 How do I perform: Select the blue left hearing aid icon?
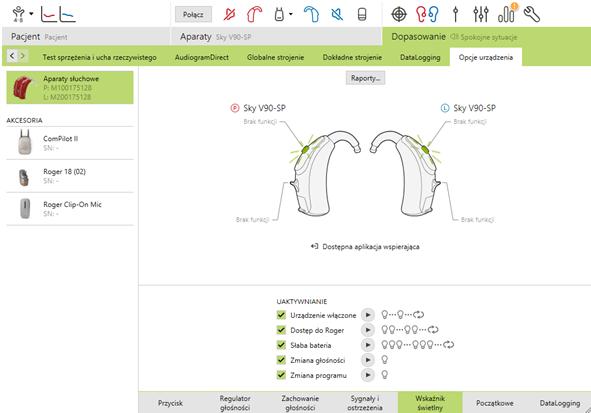pyautogui.click(x=311, y=14)
